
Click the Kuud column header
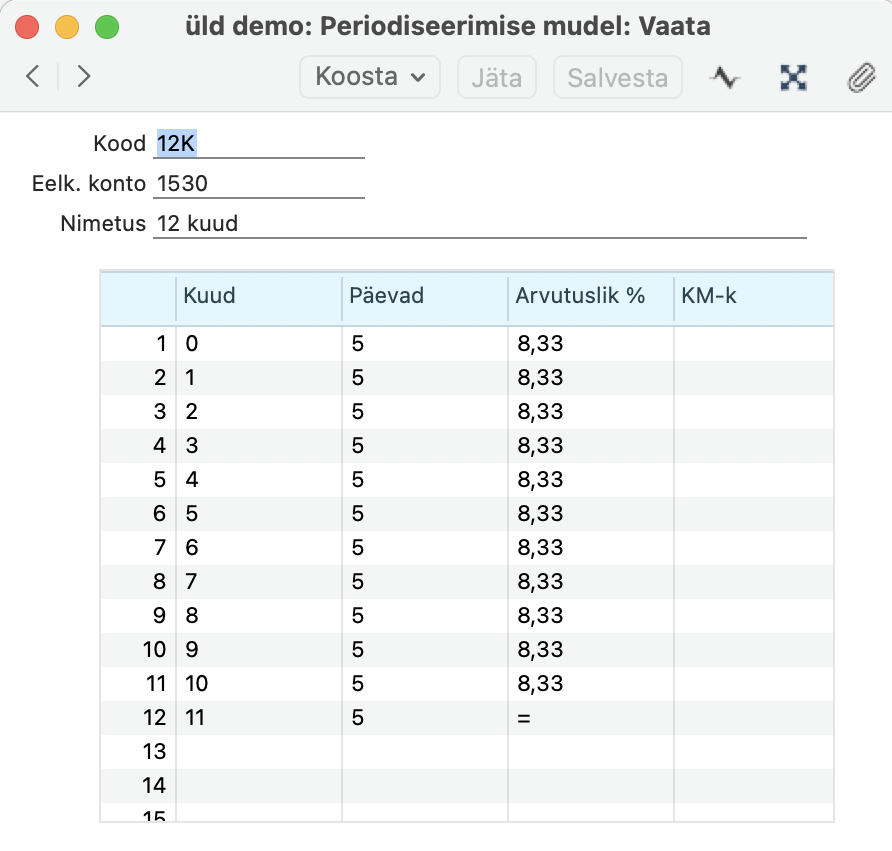tap(258, 296)
